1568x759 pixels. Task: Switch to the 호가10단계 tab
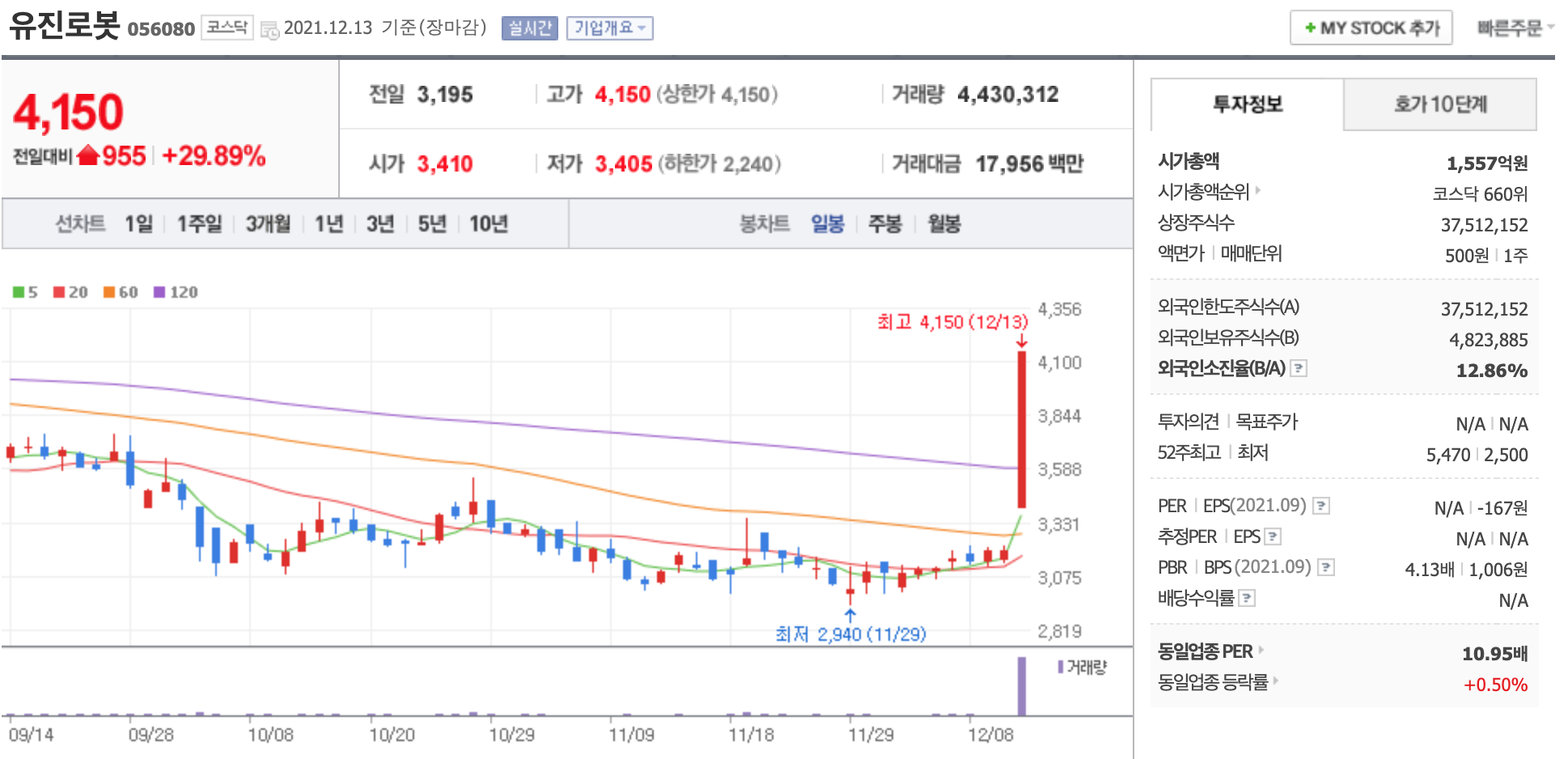[x=1440, y=104]
